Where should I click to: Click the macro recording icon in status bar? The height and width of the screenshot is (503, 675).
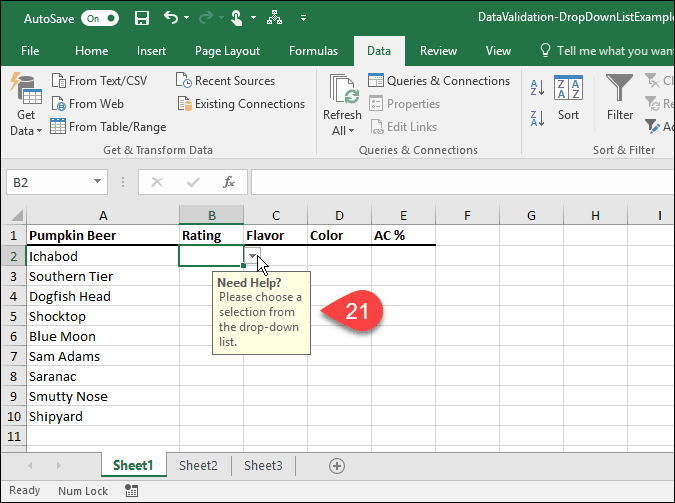click(x=131, y=491)
